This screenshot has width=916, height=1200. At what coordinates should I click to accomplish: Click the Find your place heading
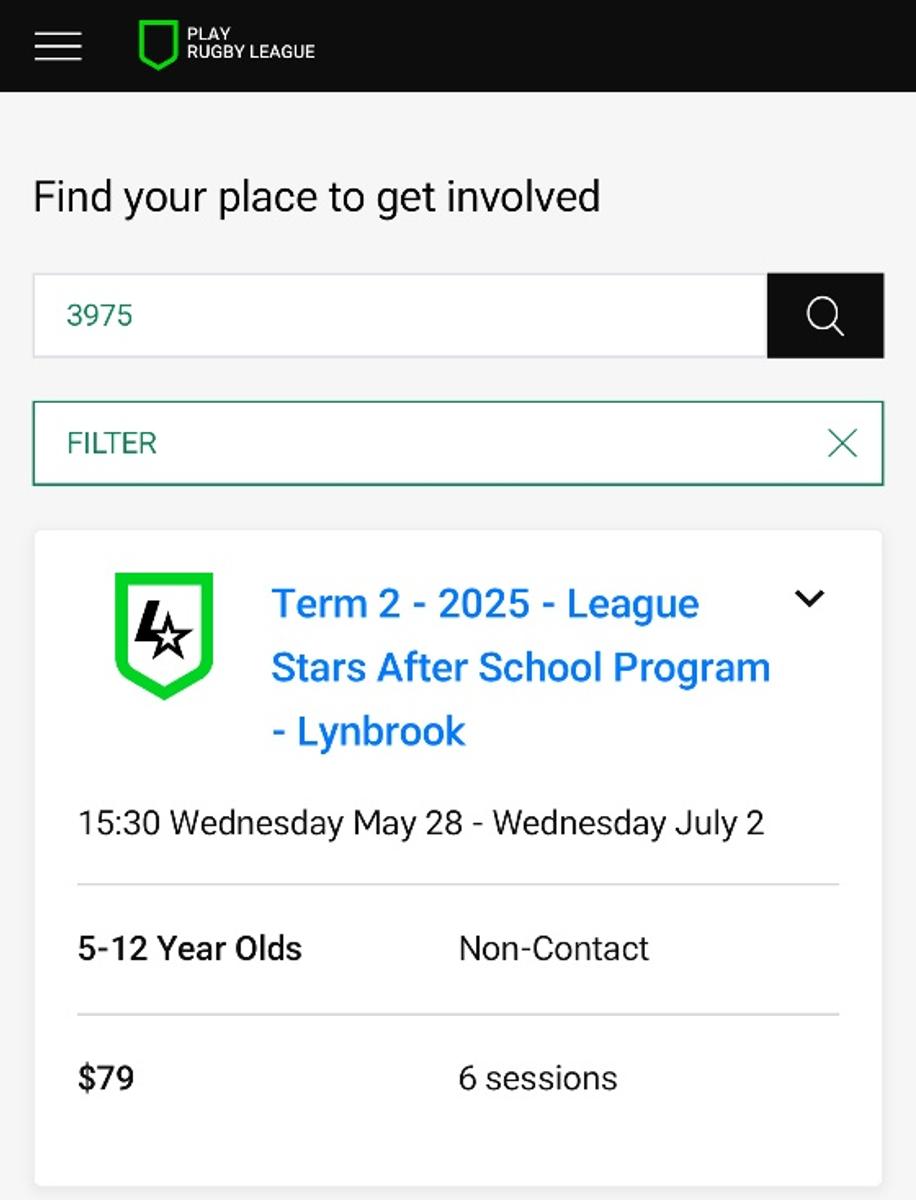click(x=317, y=197)
